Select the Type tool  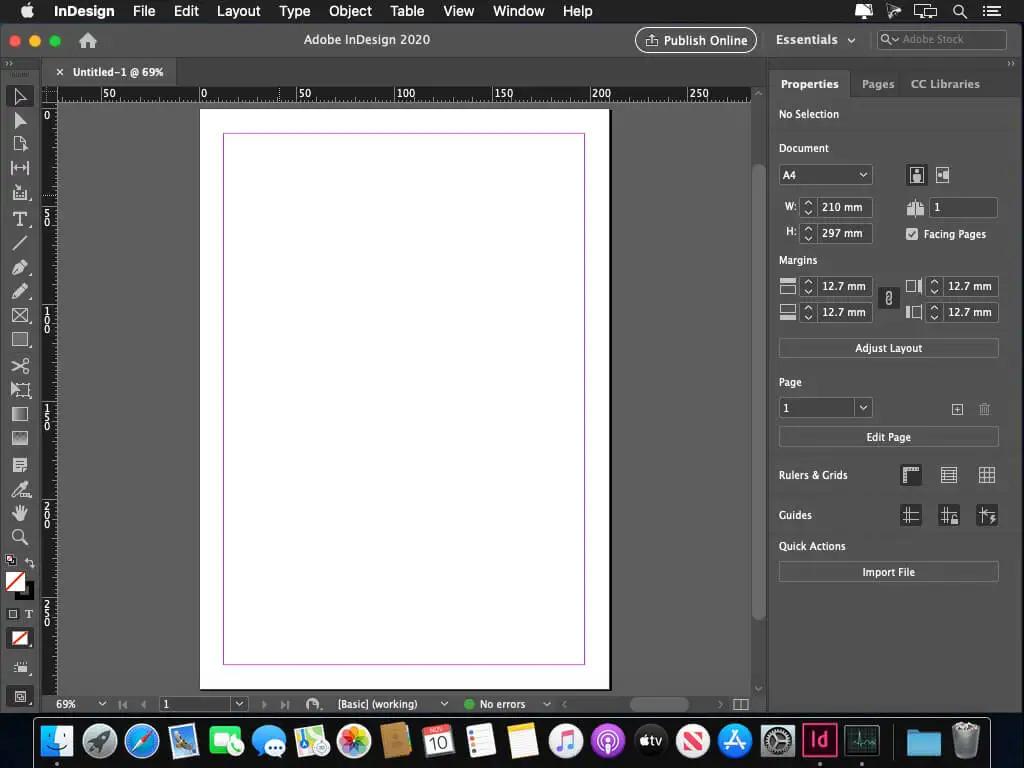click(x=20, y=219)
